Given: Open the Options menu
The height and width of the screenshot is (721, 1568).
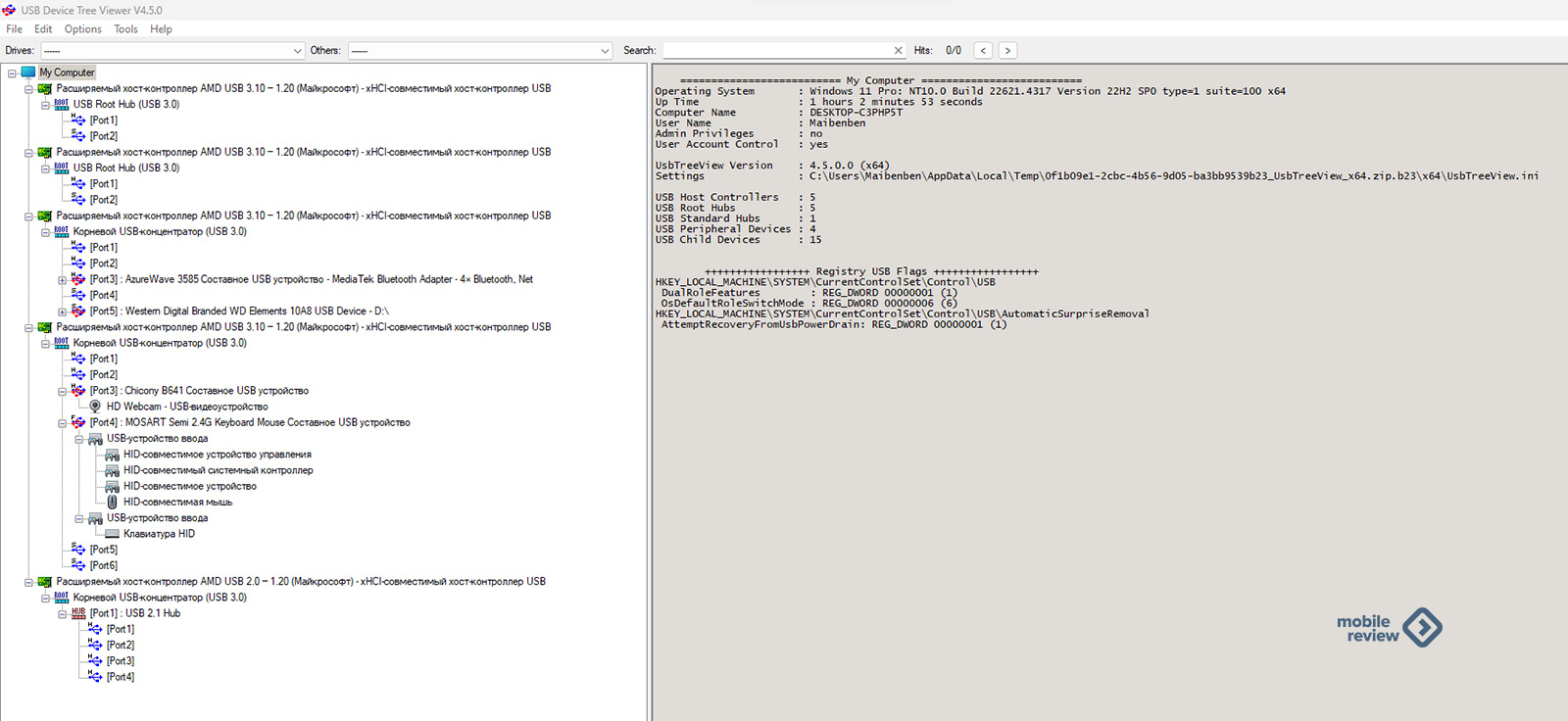Looking at the screenshot, I should [83, 29].
